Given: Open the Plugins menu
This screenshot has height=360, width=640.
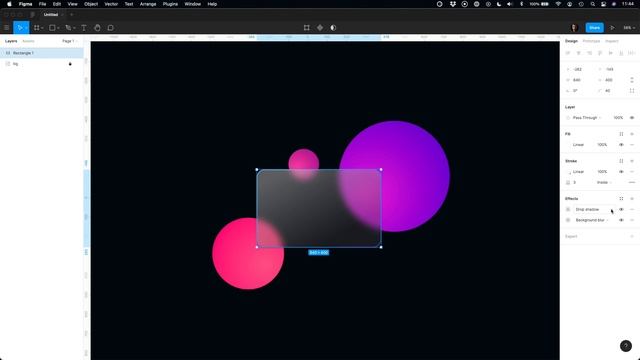Looking at the screenshot, I should click(x=170, y=4).
